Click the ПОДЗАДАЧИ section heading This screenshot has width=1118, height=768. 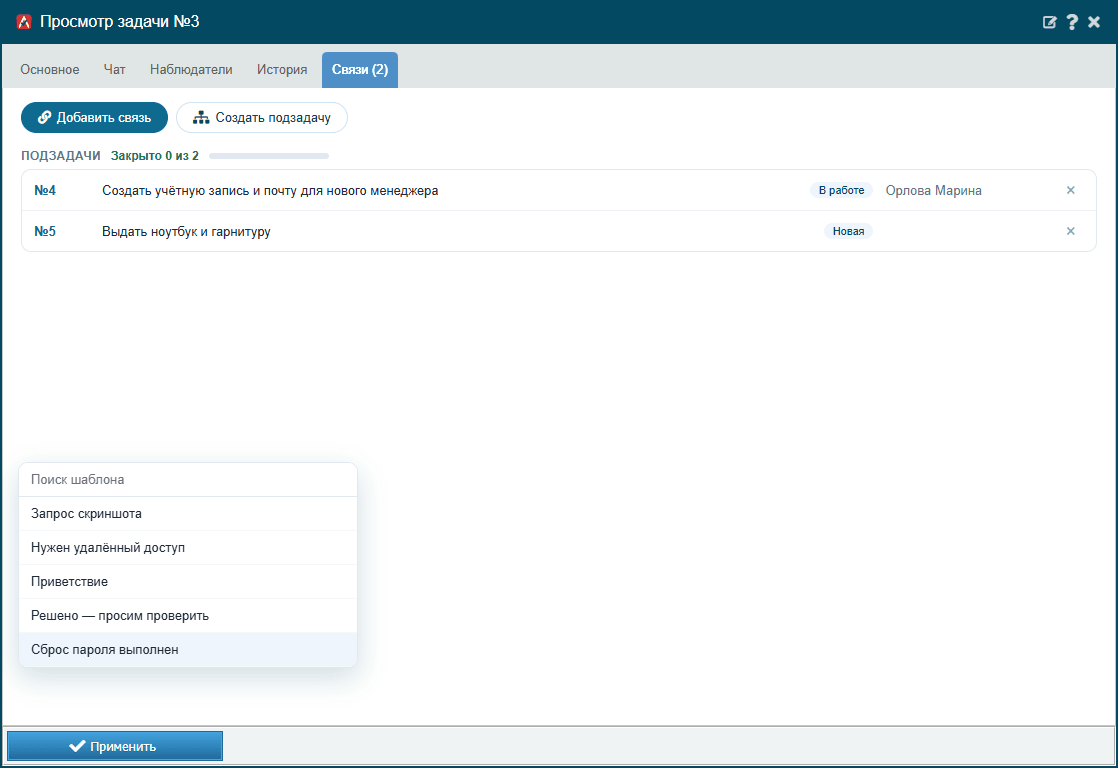tap(61, 155)
